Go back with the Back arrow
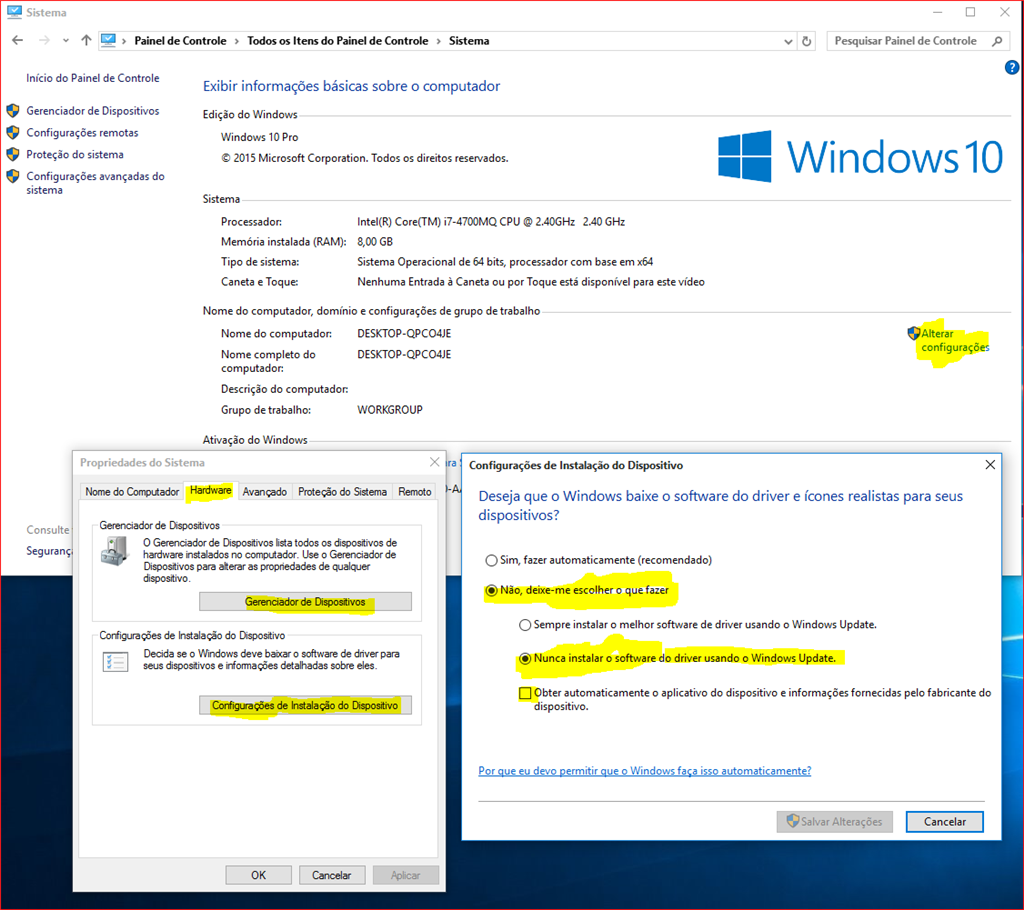The width and height of the screenshot is (1024, 910). (x=18, y=41)
